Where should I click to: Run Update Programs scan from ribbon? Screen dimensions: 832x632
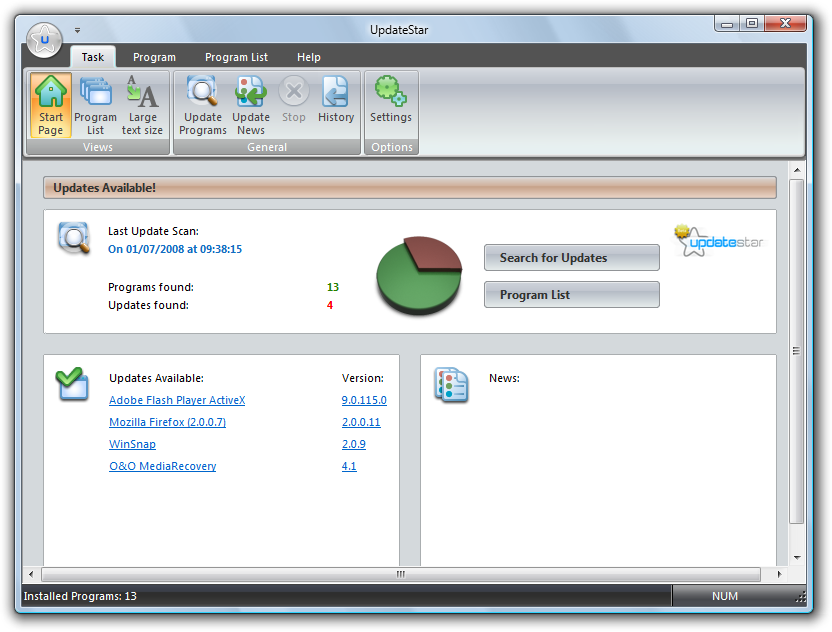click(x=203, y=105)
